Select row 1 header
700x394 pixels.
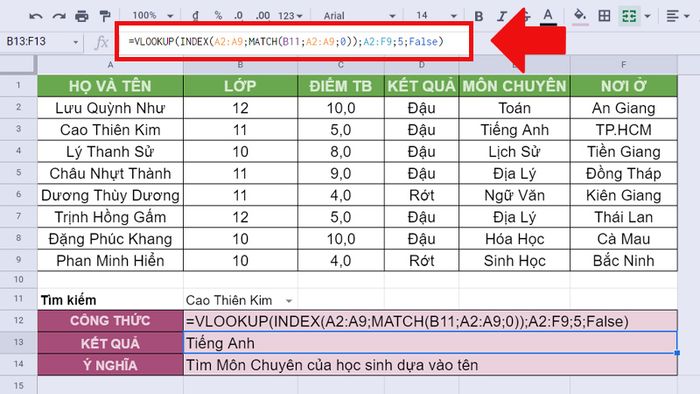click(18, 85)
